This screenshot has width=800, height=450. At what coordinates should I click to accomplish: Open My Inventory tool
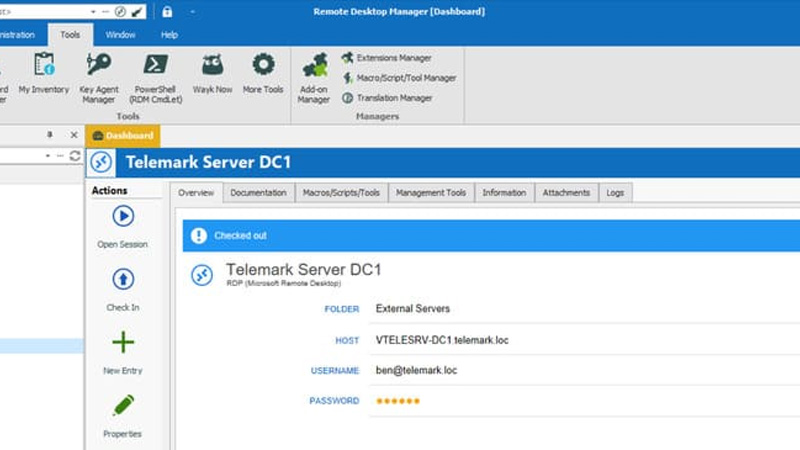click(x=44, y=73)
